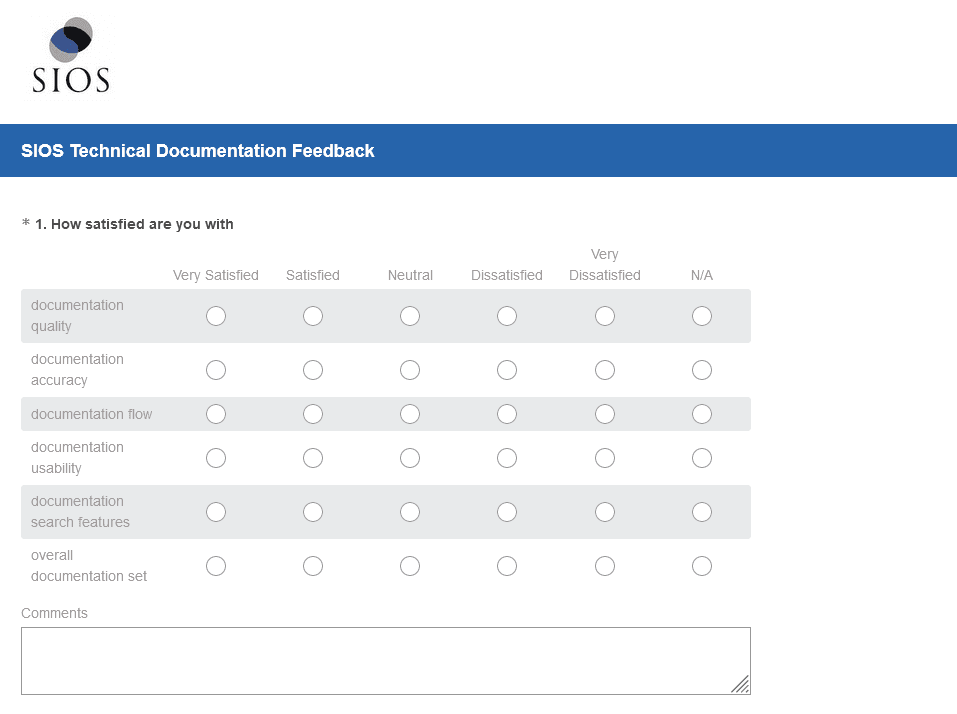Screen dimensions: 957x714
Task: Pick Dissatisfied for documentation search features
Action: (507, 512)
